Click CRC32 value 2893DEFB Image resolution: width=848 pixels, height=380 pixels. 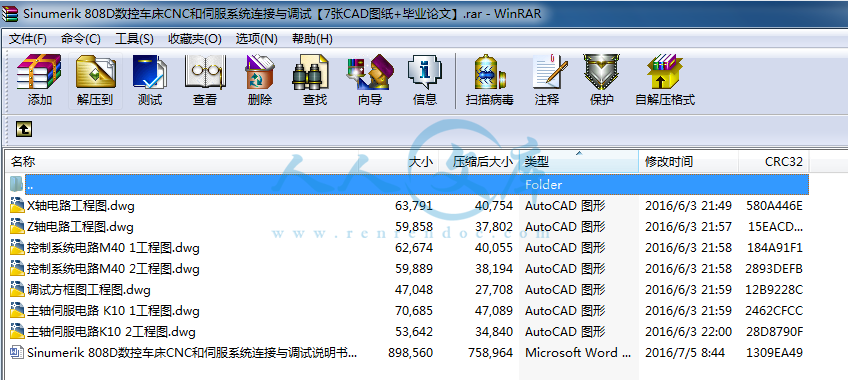pos(774,269)
